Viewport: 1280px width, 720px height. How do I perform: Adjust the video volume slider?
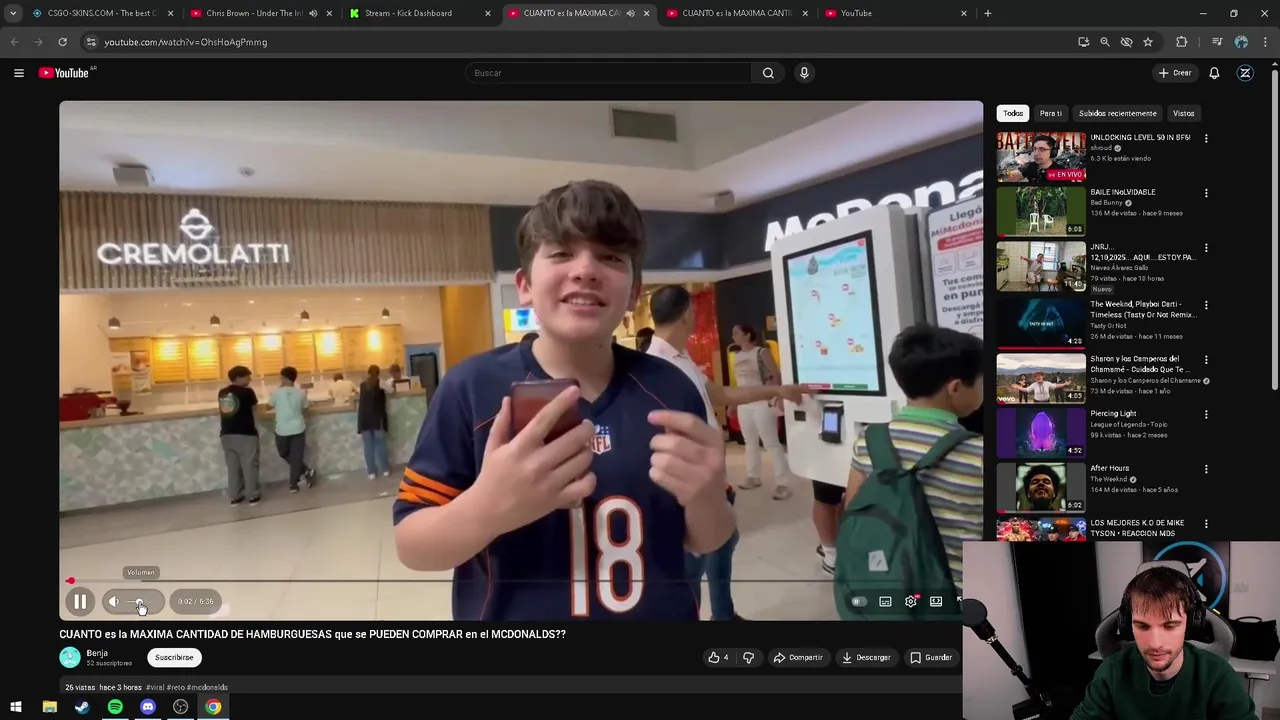142,601
